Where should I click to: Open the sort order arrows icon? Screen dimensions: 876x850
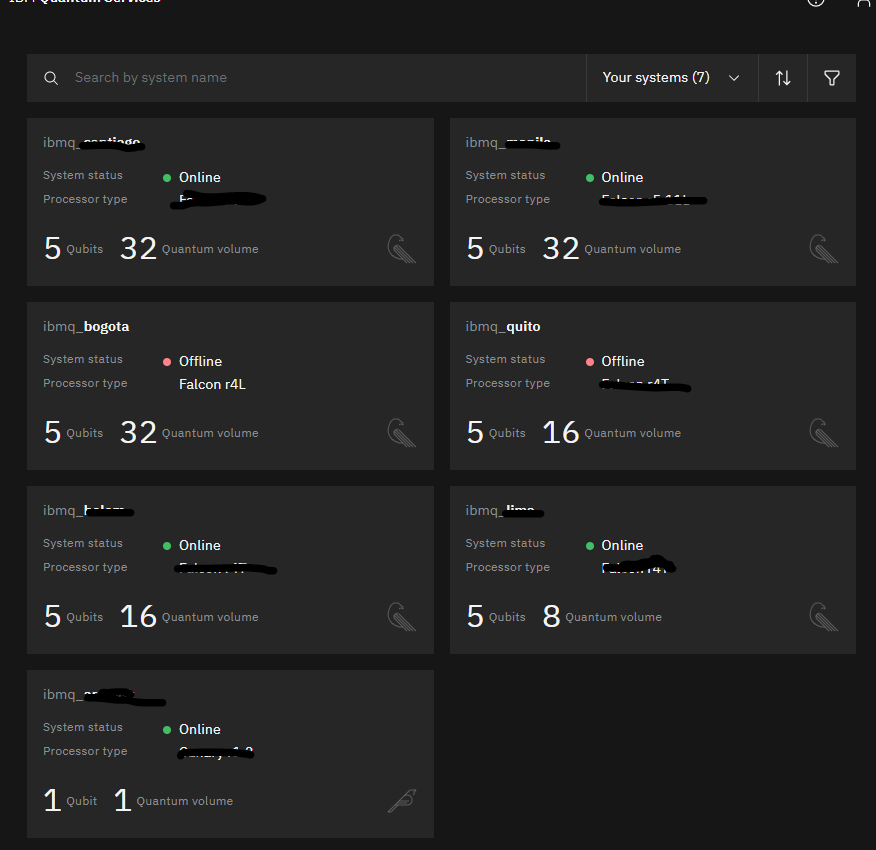(x=783, y=78)
